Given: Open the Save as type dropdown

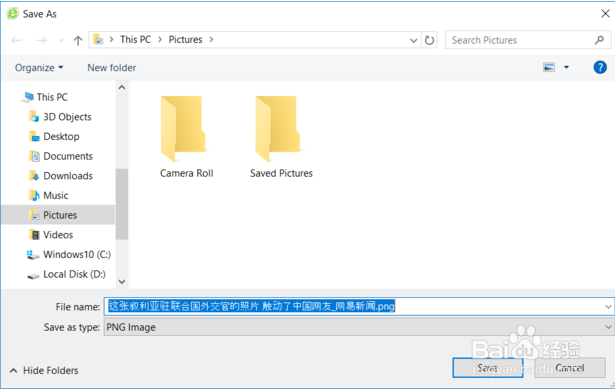Looking at the screenshot, I should tap(359, 327).
